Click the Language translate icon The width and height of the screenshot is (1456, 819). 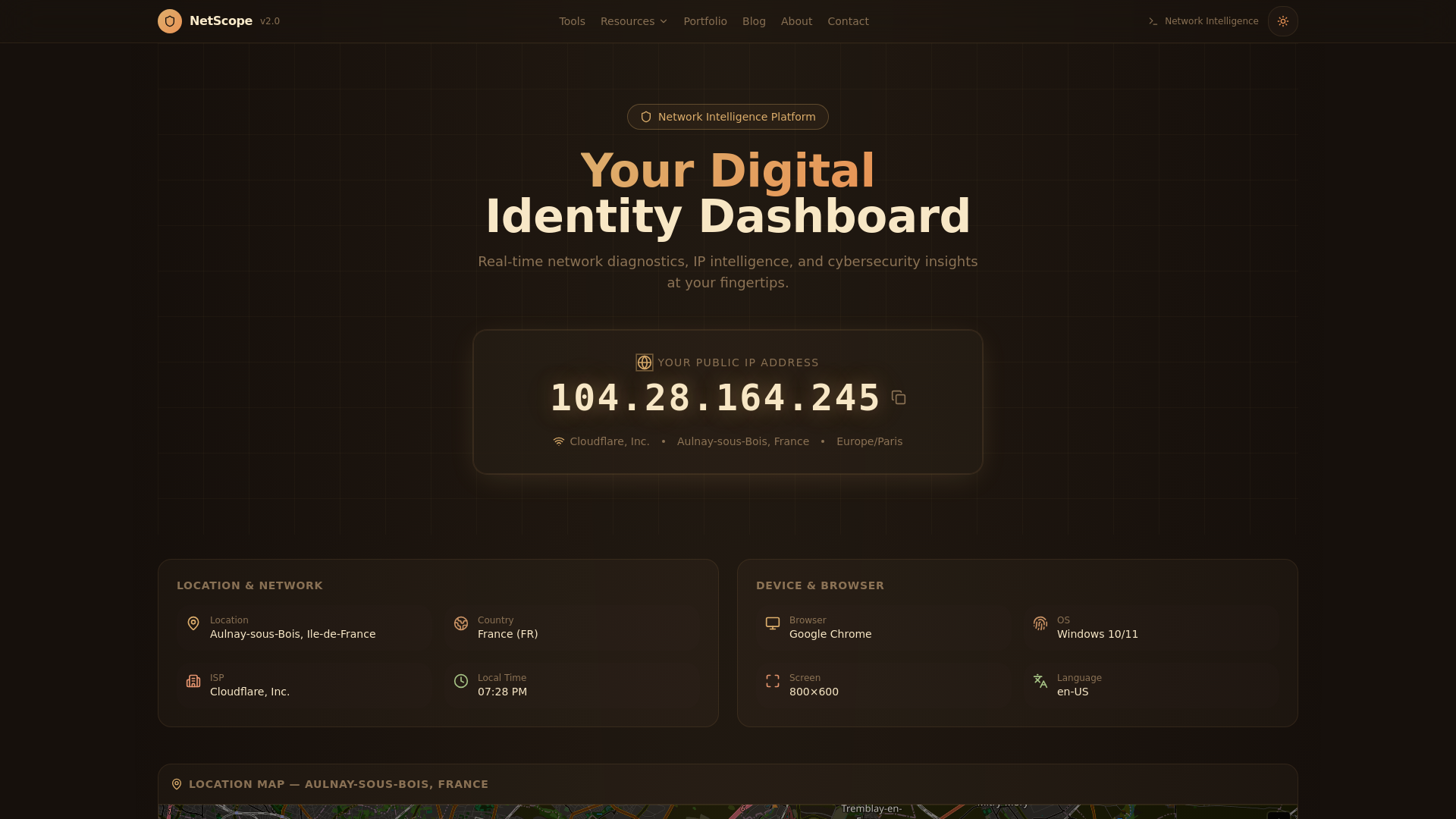click(x=1040, y=681)
